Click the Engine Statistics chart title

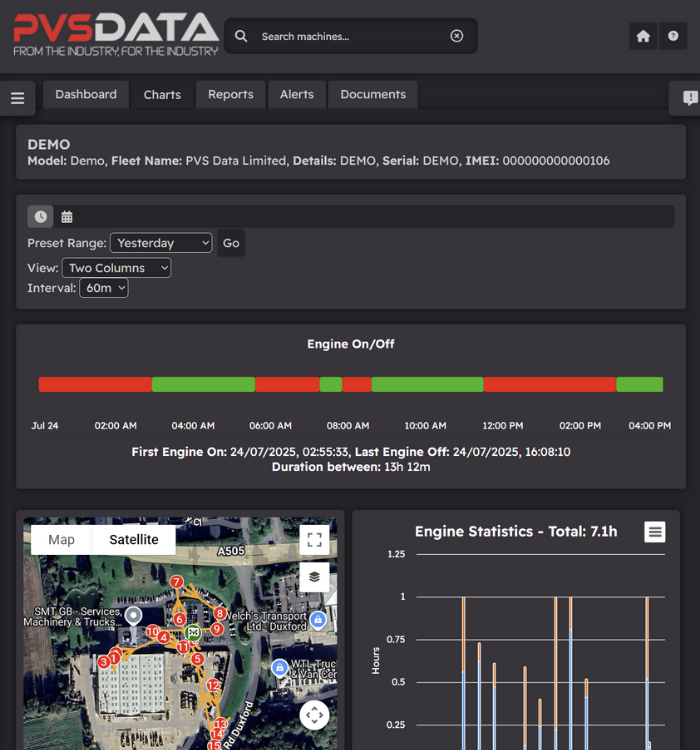pos(516,532)
